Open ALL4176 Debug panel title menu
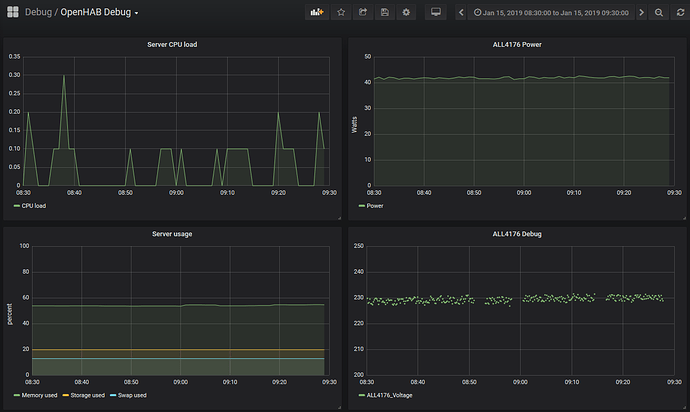The image size is (690, 412). pos(517,234)
